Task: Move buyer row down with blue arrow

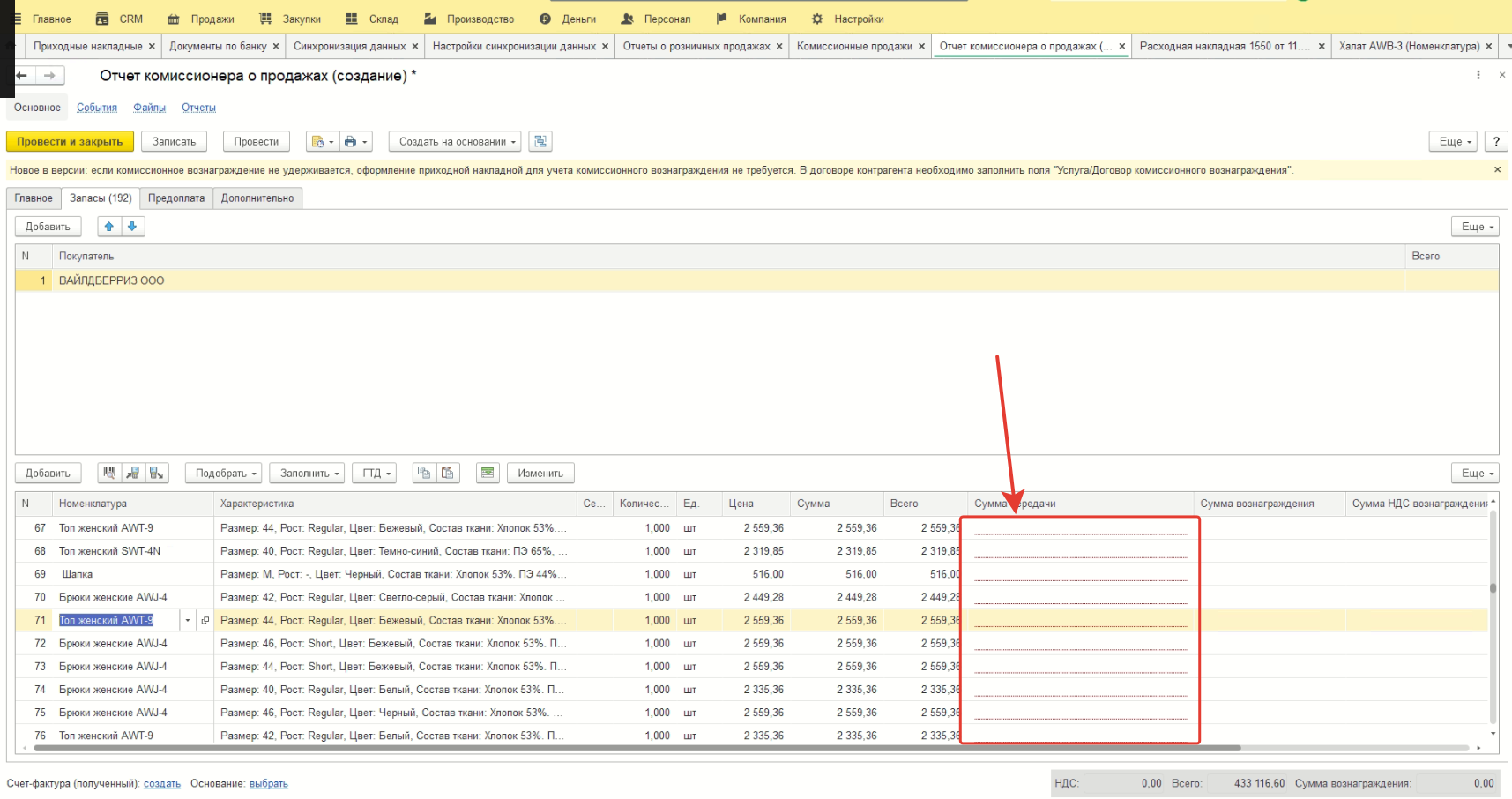Action: pyautogui.click(x=132, y=227)
